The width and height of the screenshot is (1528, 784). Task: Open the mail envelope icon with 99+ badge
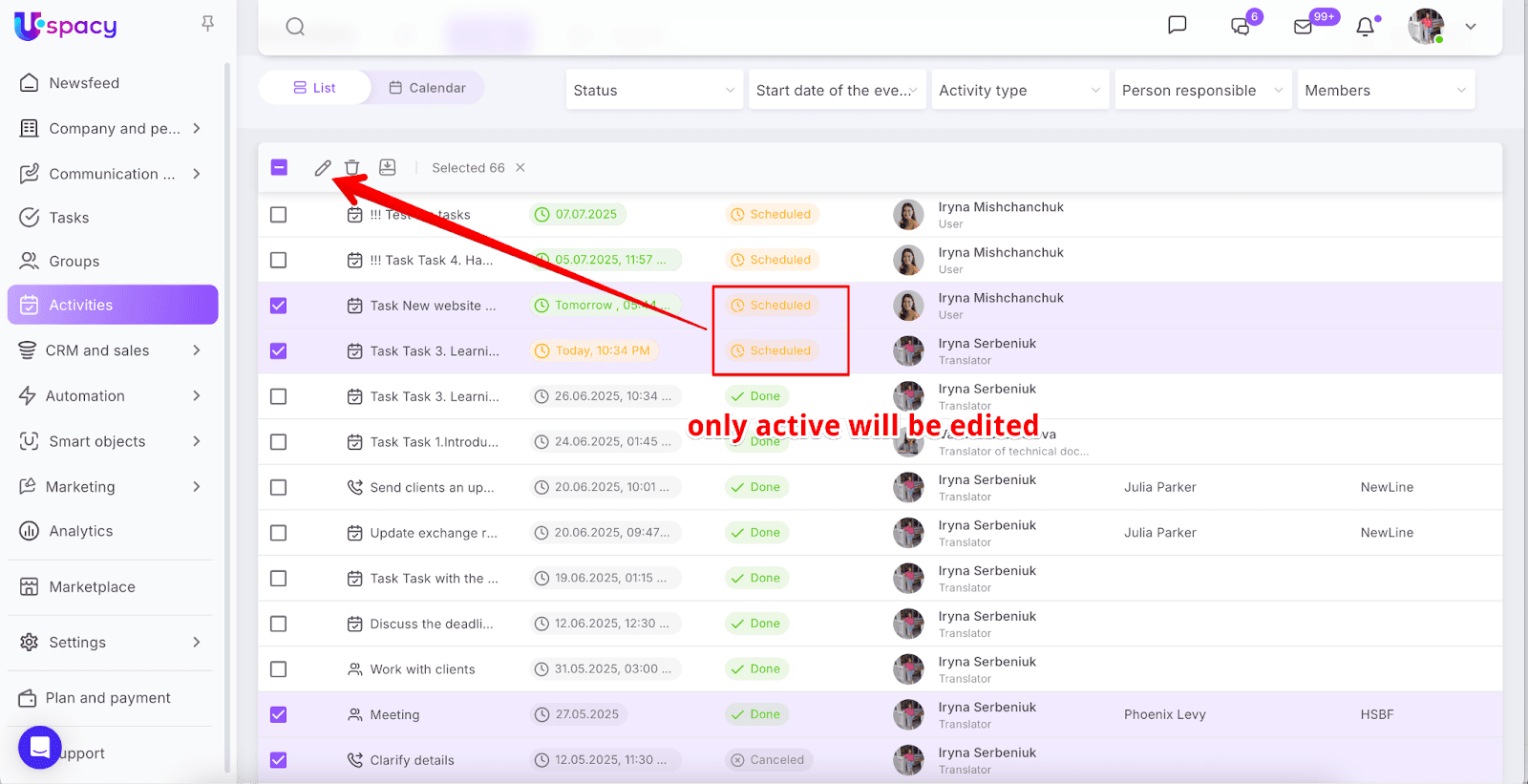[1304, 27]
